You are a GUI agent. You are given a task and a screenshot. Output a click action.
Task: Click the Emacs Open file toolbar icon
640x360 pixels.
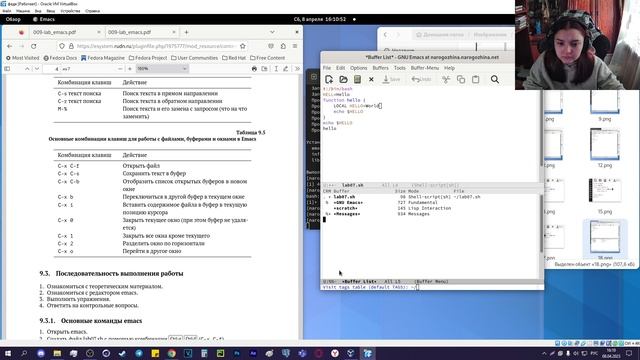(343, 79)
